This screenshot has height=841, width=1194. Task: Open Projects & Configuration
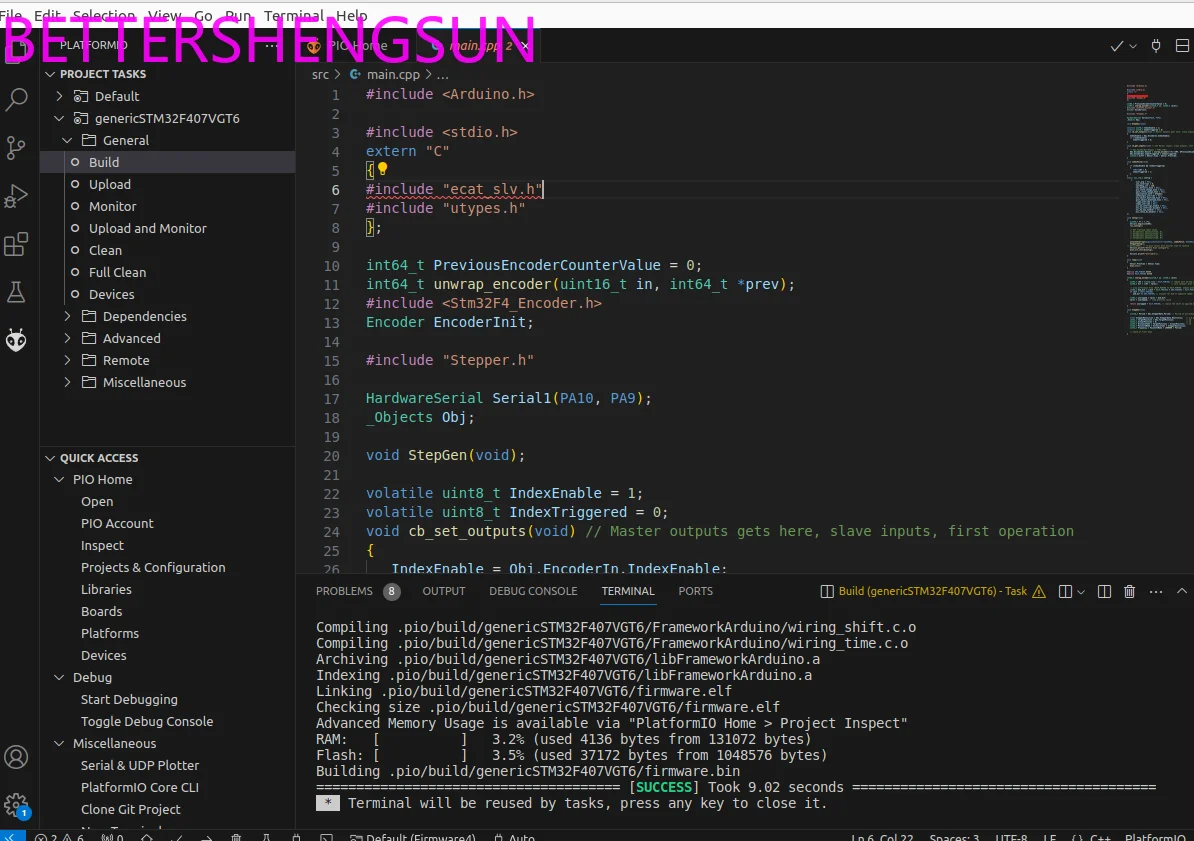[x=153, y=568]
